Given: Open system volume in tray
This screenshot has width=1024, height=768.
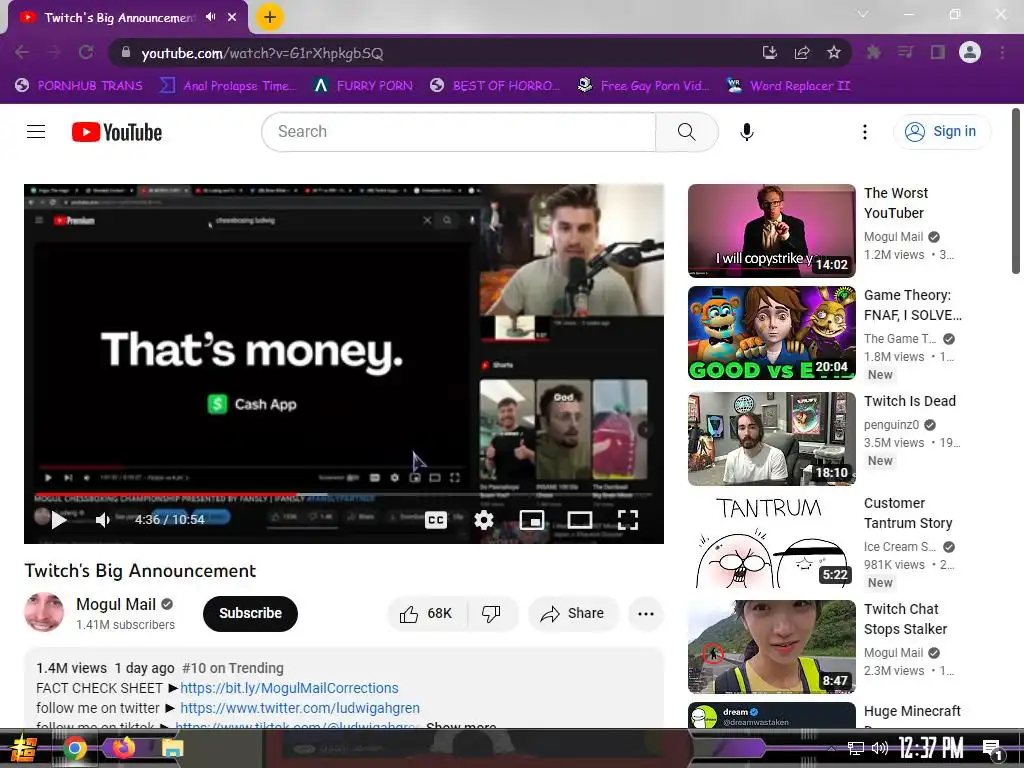Looking at the screenshot, I should 880,748.
